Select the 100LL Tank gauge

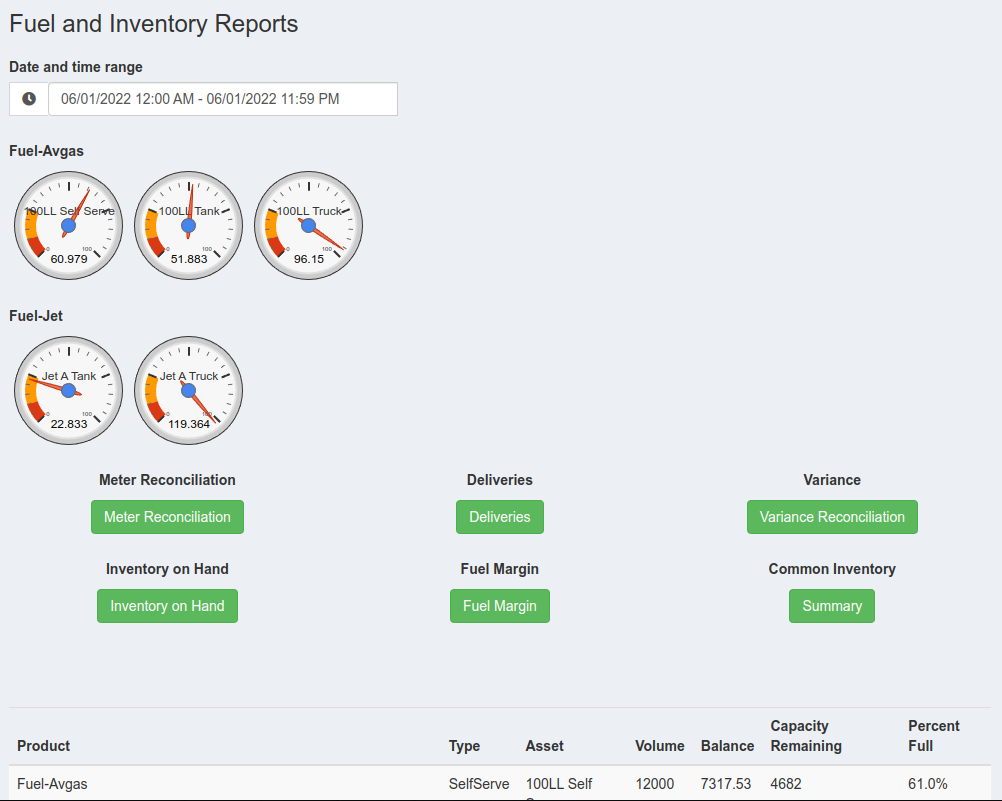tap(188, 226)
